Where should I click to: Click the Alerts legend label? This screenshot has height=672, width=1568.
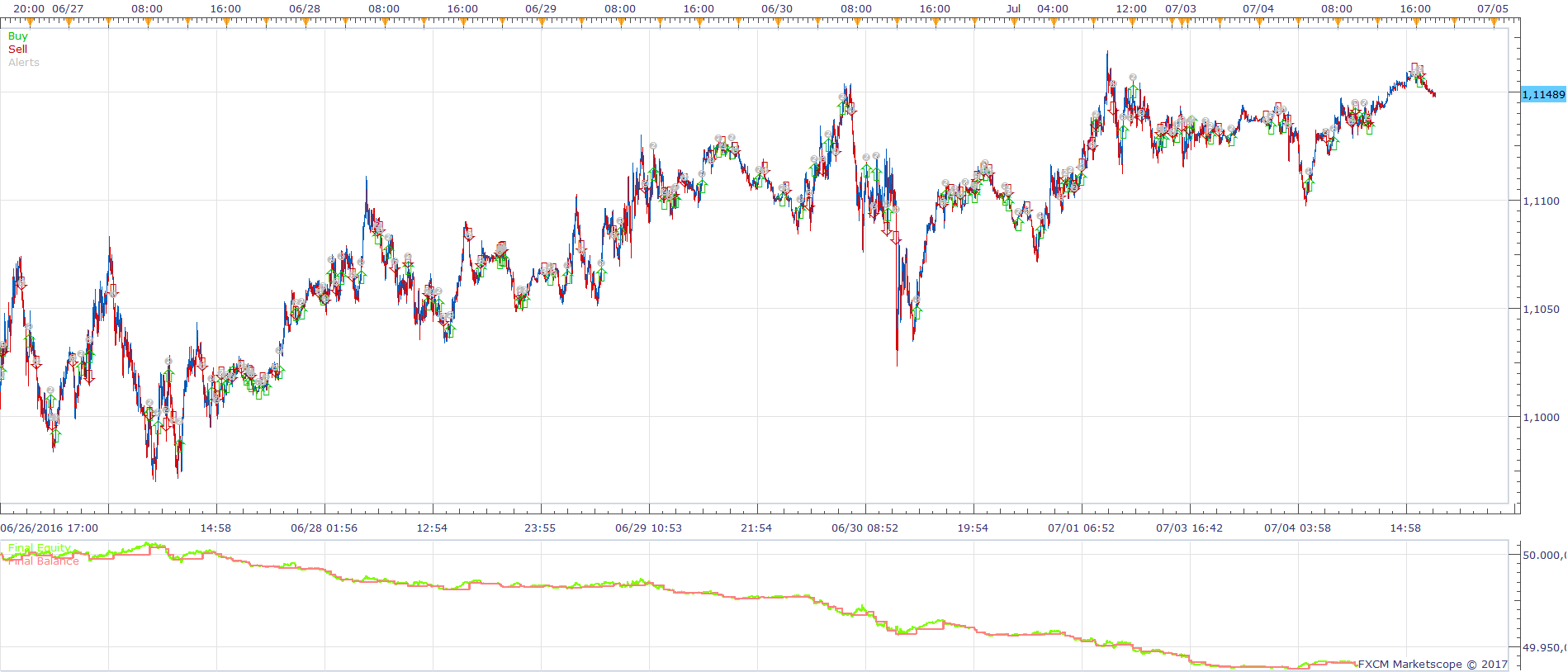pos(24,63)
